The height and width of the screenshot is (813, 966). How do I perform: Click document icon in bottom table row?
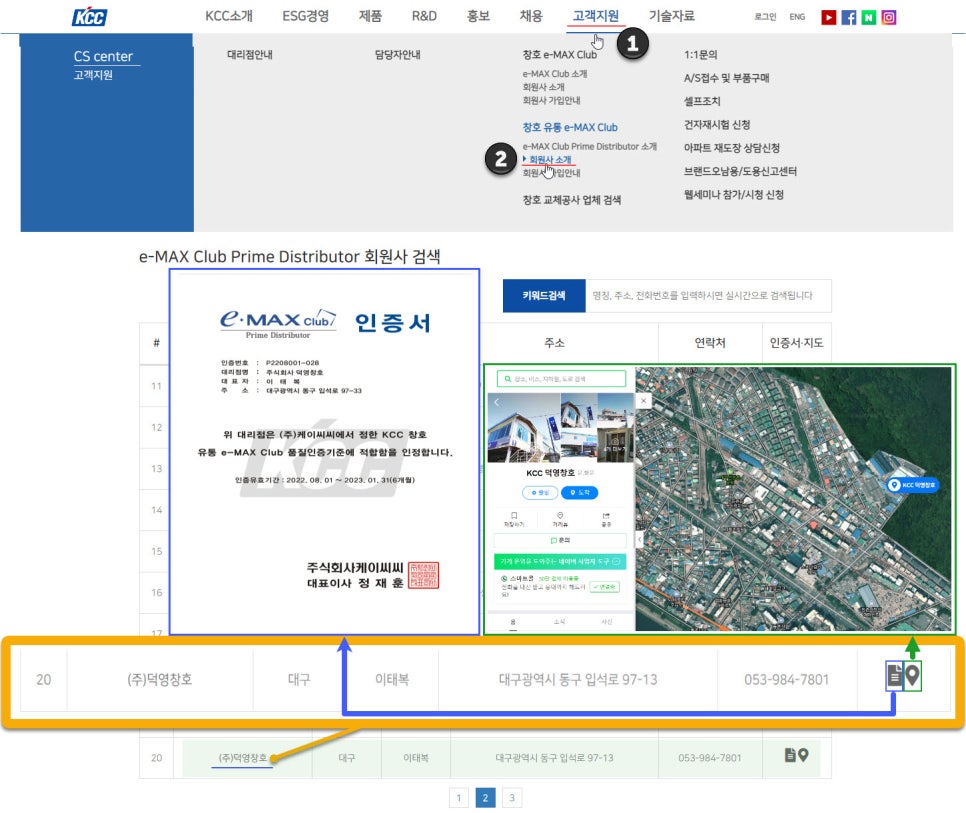(x=790, y=754)
